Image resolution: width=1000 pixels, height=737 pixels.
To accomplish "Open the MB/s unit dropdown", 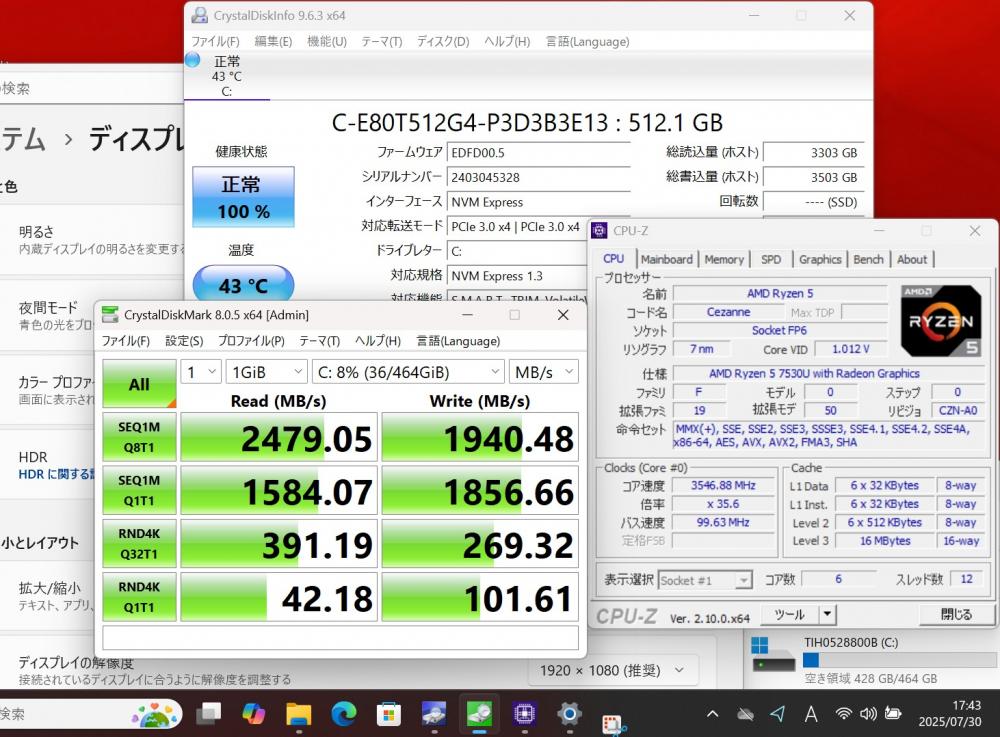I will (544, 372).
